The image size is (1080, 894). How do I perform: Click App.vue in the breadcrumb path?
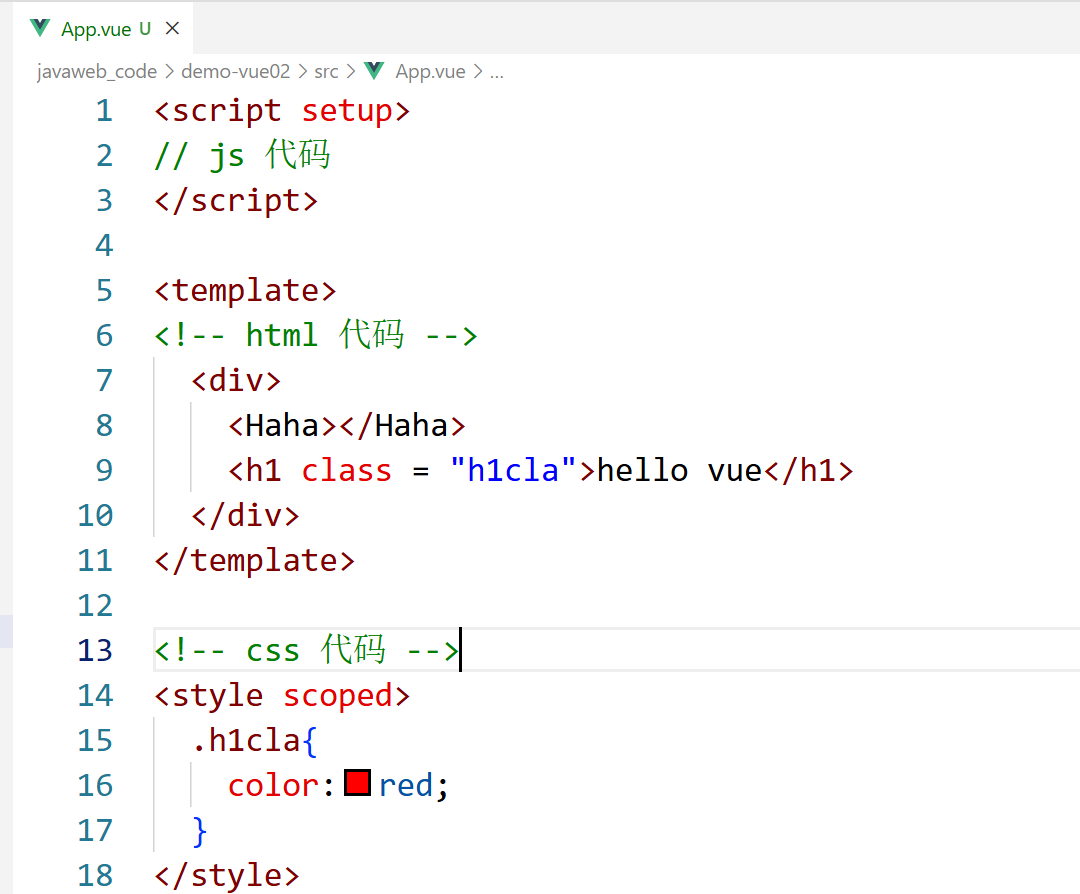tap(430, 72)
